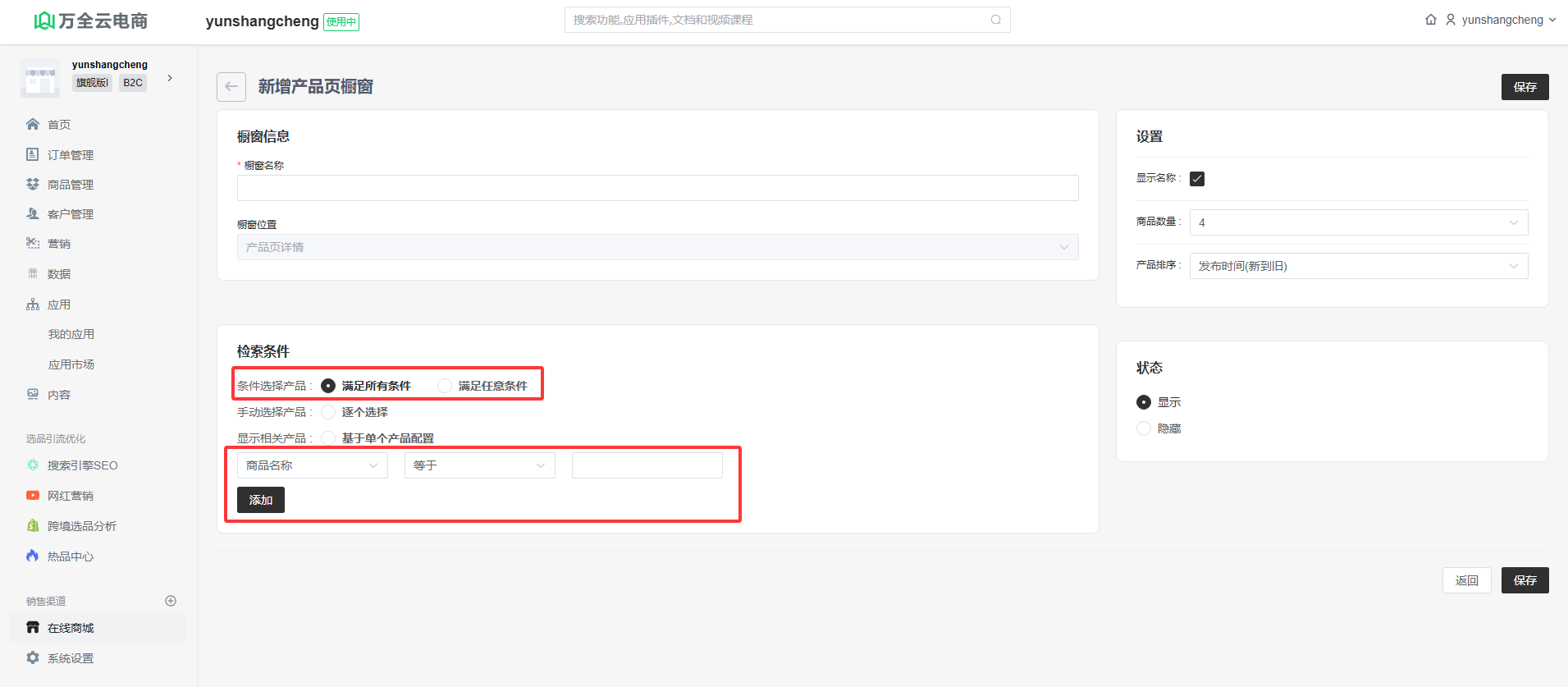The height and width of the screenshot is (687, 1568).
Task: Open 系统设置 gear item
Action: (70, 658)
